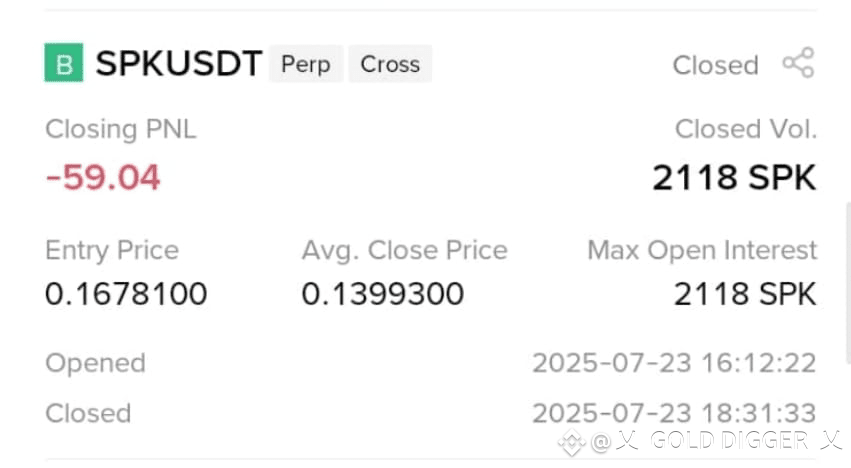The height and width of the screenshot is (468, 851).
Task: Click the 2118 SPK closed volume value
Action: 734,178
